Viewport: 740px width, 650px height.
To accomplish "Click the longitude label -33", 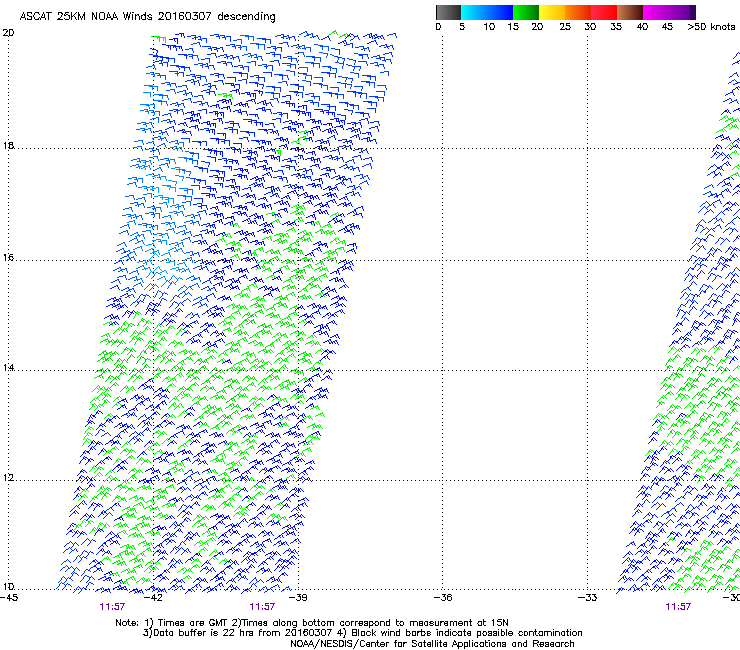I will [x=588, y=598].
